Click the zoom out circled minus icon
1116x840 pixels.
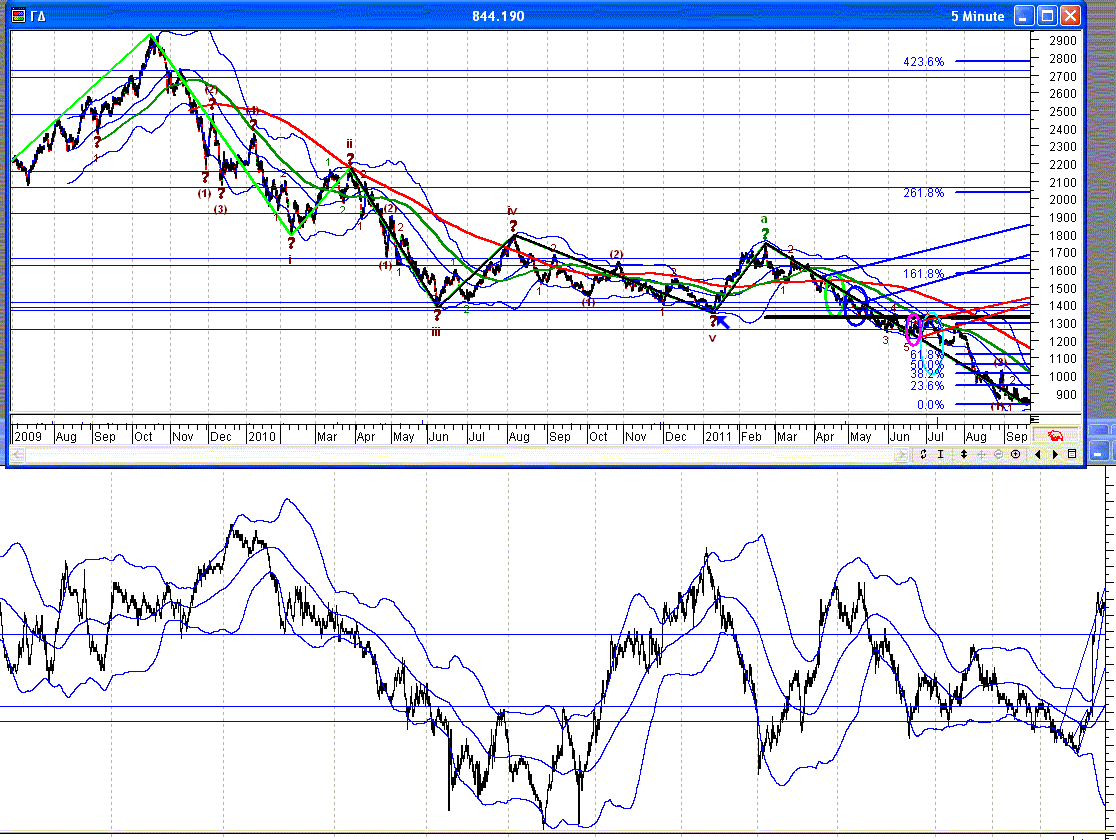(998, 454)
